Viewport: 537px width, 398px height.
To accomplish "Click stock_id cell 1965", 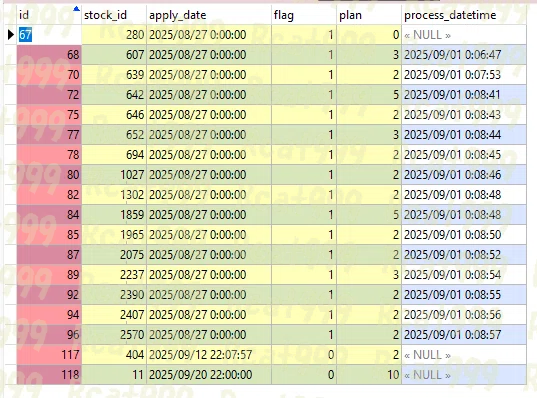I will pos(114,235).
